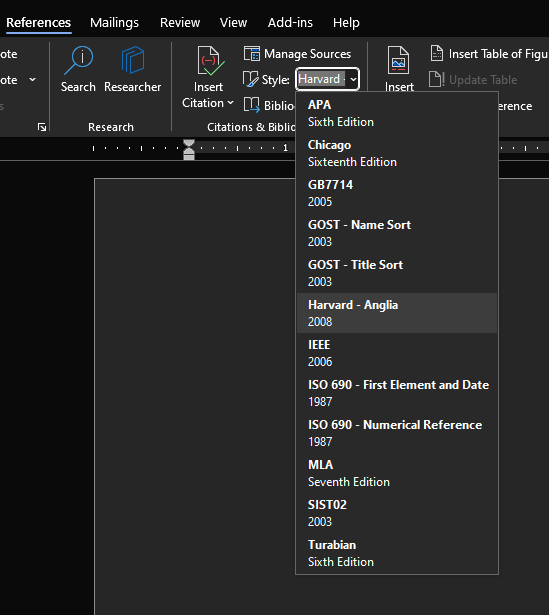The height and width of the screenshot is (615, 549).
Task: Click the Bibliography book icon
Action: coord(251,105)
